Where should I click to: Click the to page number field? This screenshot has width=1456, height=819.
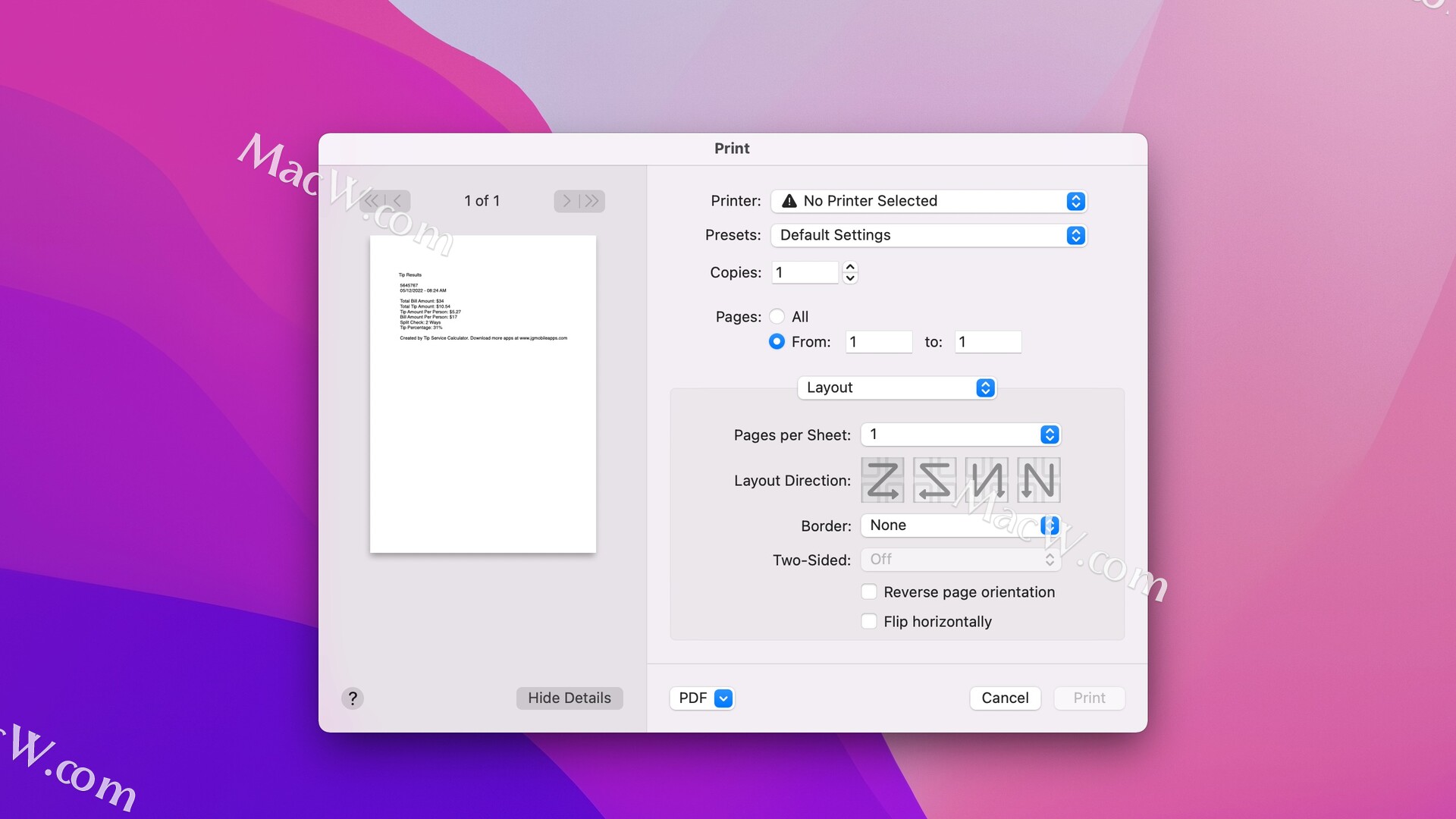(988, 342)
